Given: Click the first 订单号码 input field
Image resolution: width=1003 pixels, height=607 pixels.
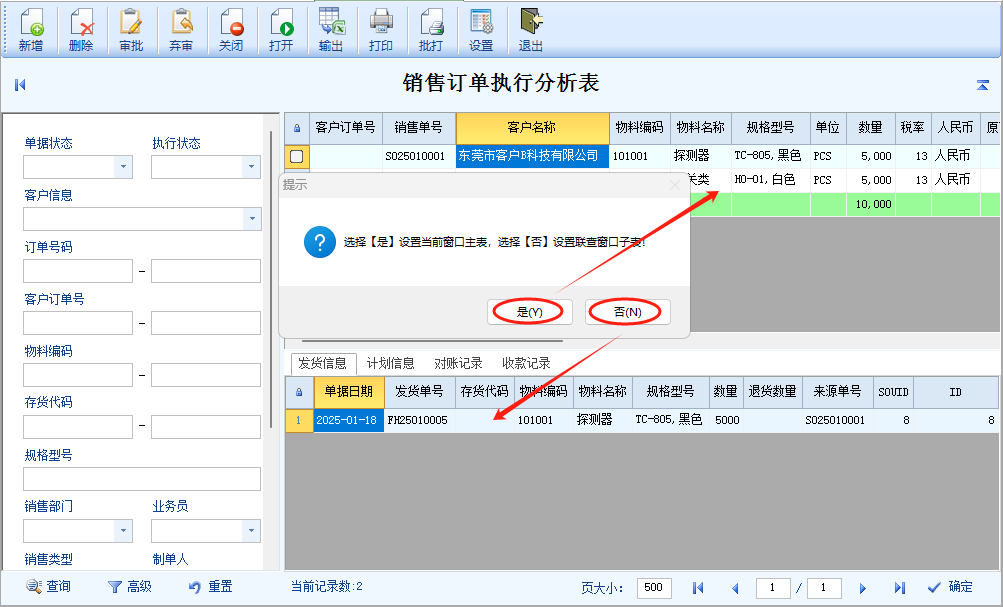Looking at the screenshot, I should coord(78,271).
